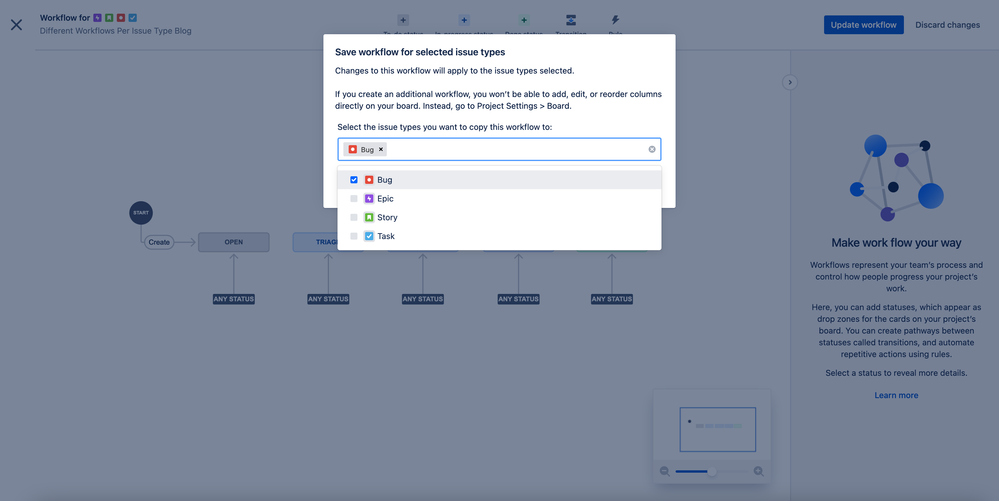Image resolution: width=999 pixels, height=501 pixels.
Task: Open the Learn more link
Action: pyautogui.click(x=896, y=395)
